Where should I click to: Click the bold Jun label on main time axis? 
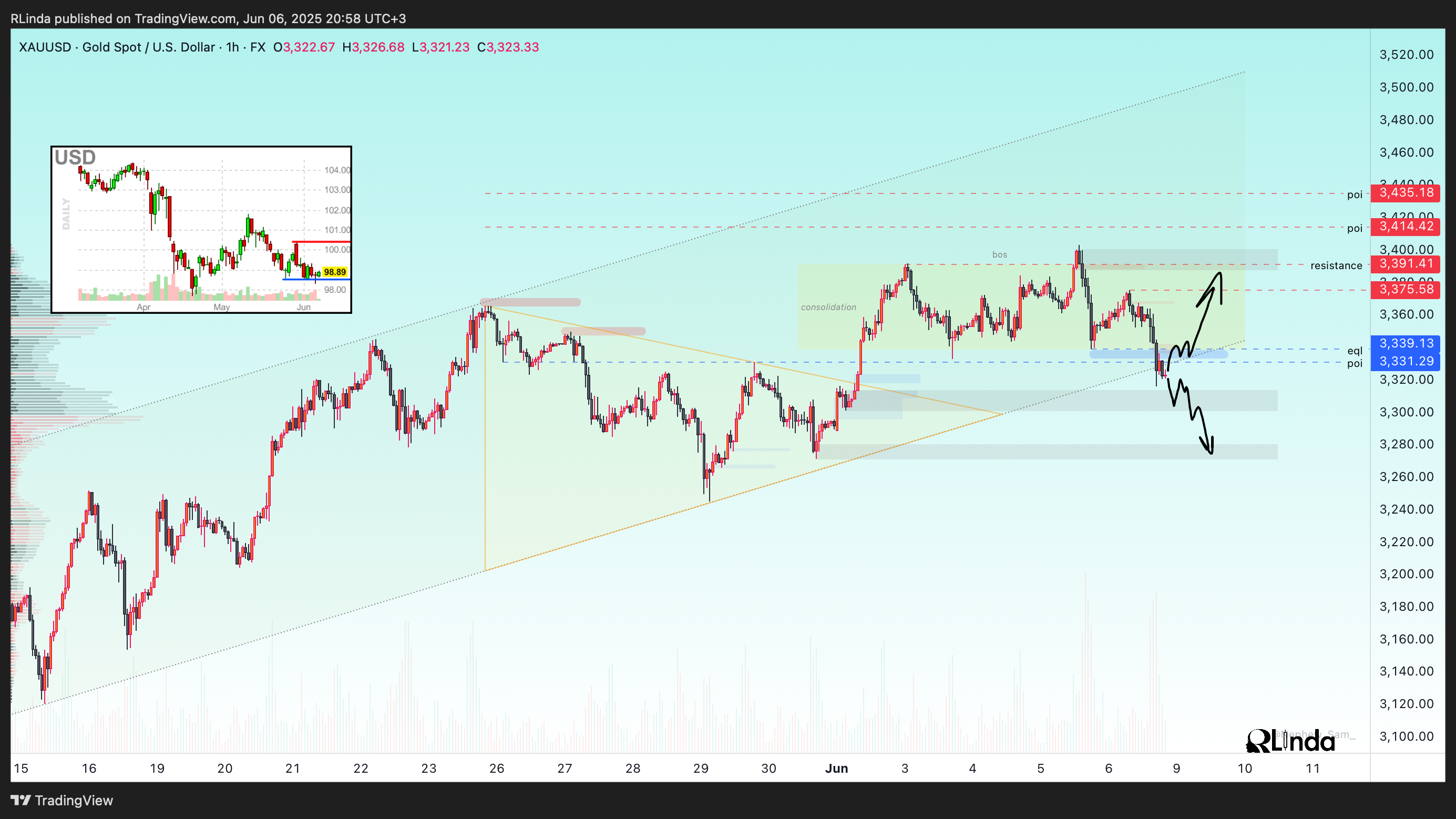coord(836,769)
